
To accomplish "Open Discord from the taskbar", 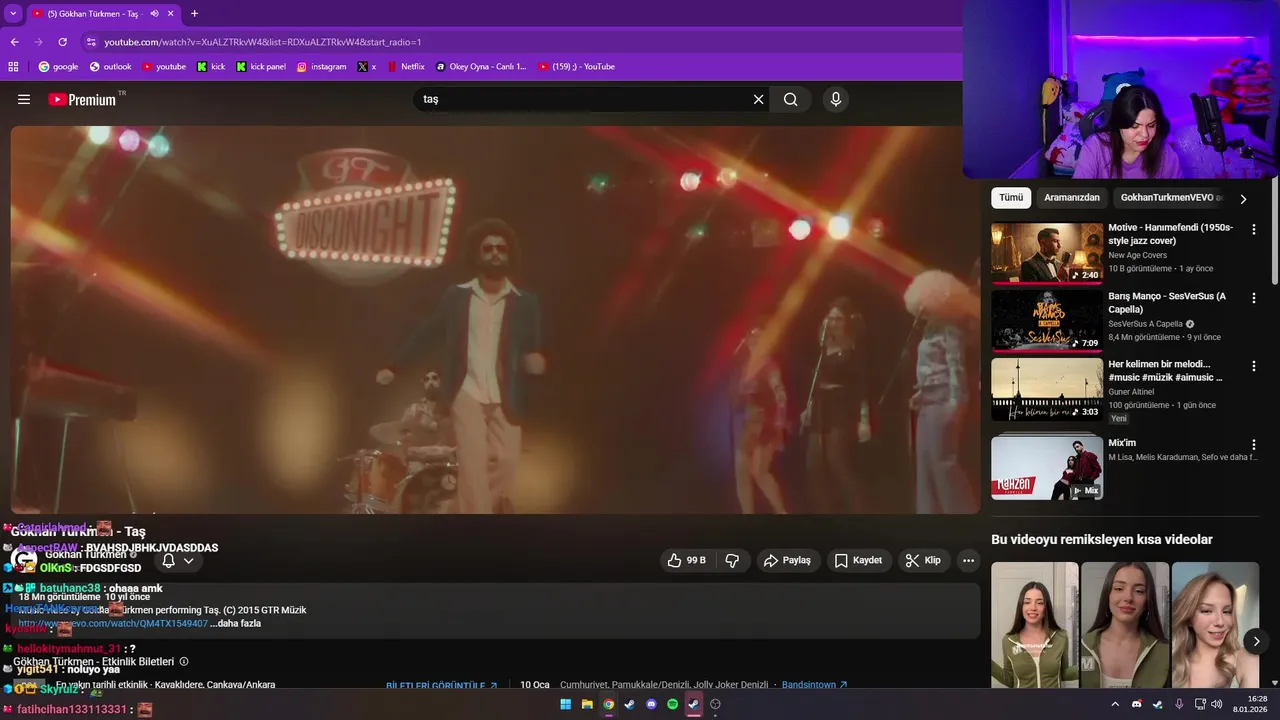I will click(x=651, y=704).
